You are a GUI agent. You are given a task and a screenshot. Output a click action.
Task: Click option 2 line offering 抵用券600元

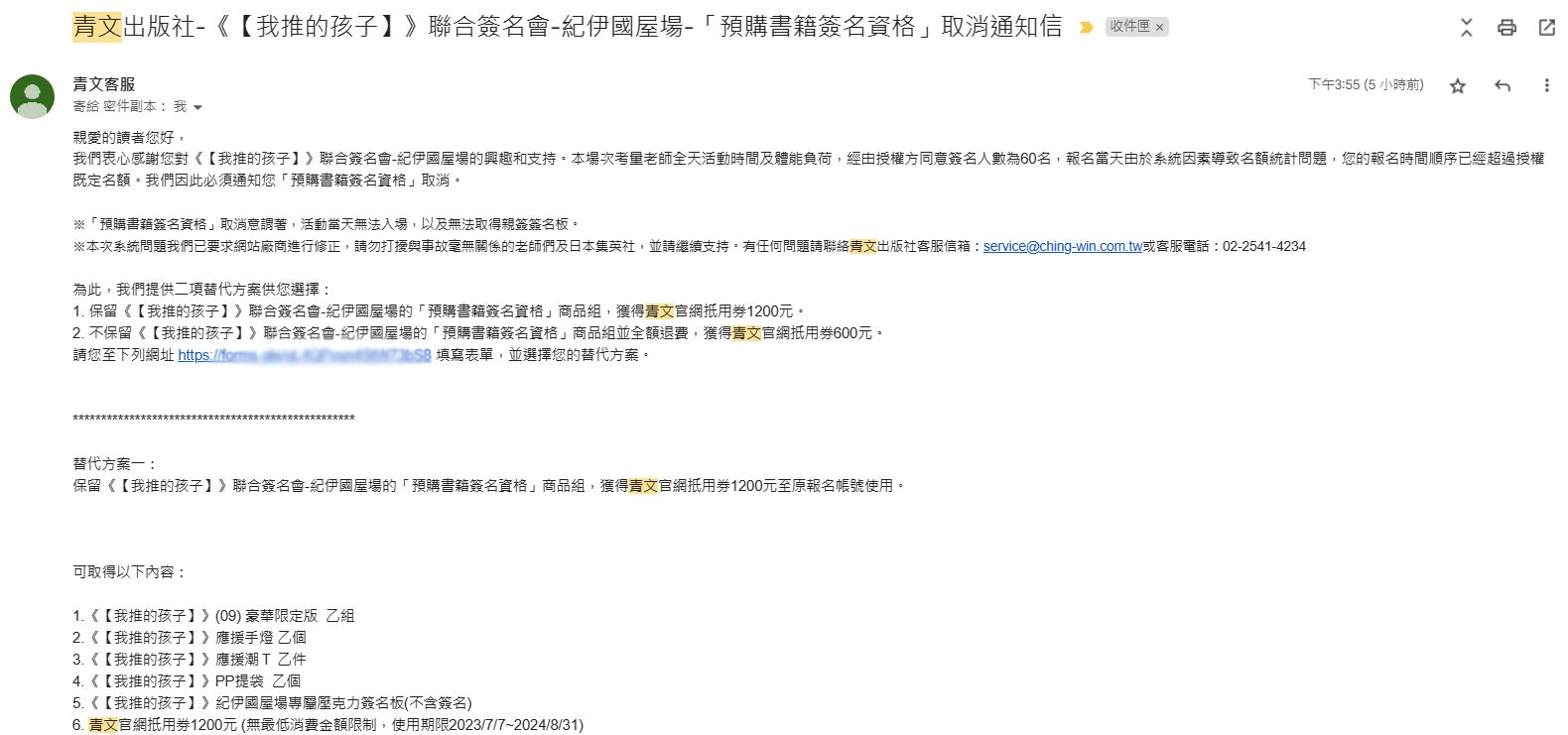(479, 333)
